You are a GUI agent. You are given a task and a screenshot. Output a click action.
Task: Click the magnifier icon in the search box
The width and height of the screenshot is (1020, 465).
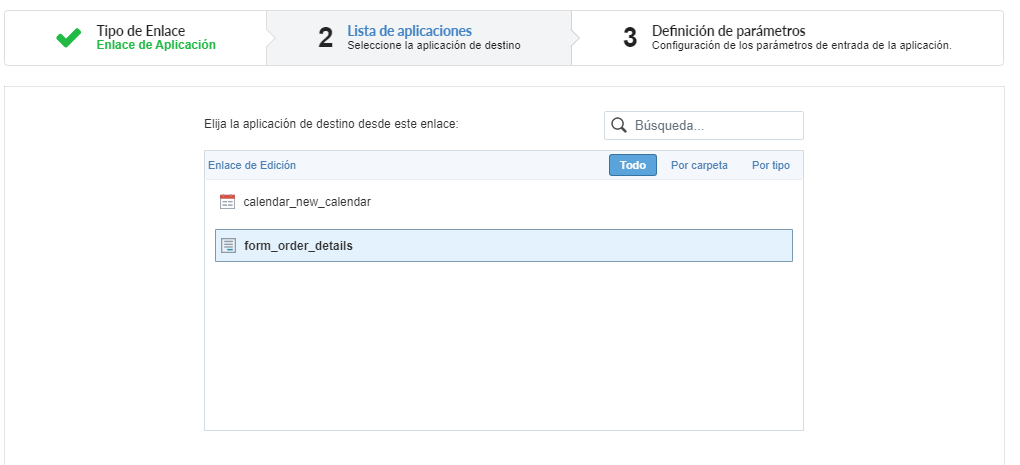(x=619, y=126)
